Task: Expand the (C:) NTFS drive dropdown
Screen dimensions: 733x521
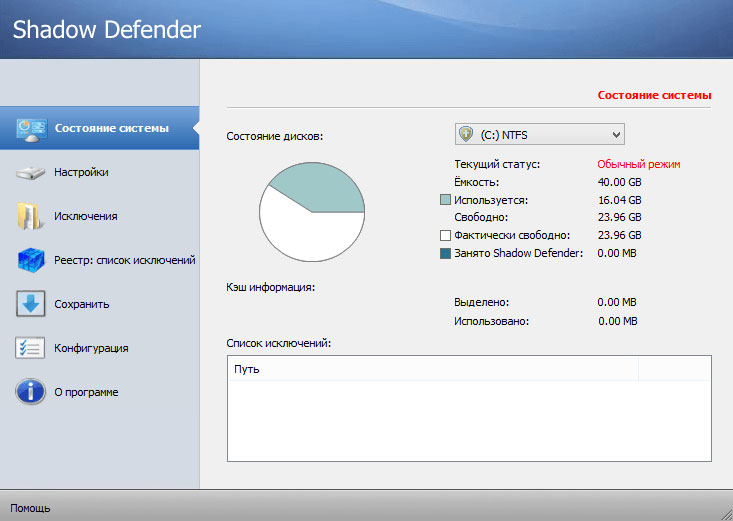Action: (x=539, y=135)
